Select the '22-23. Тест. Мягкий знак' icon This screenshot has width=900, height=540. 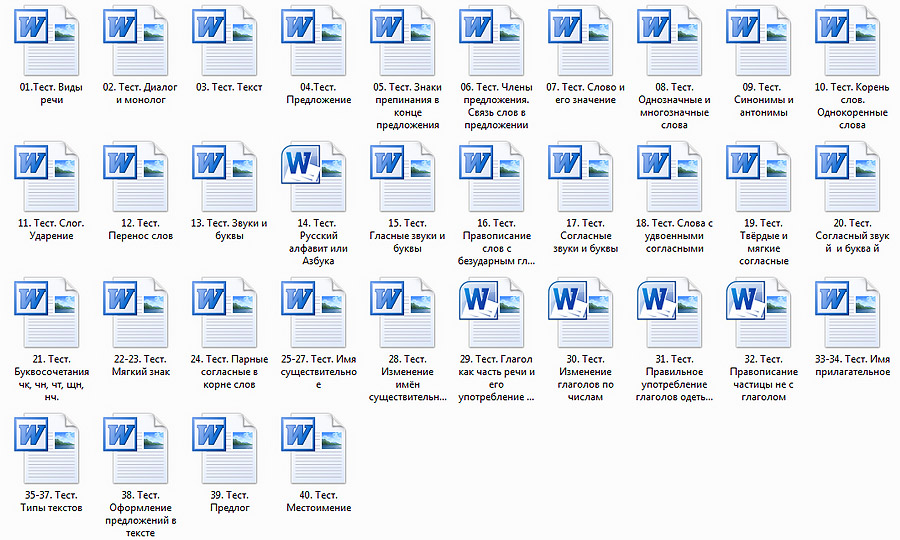click(136, 313)
